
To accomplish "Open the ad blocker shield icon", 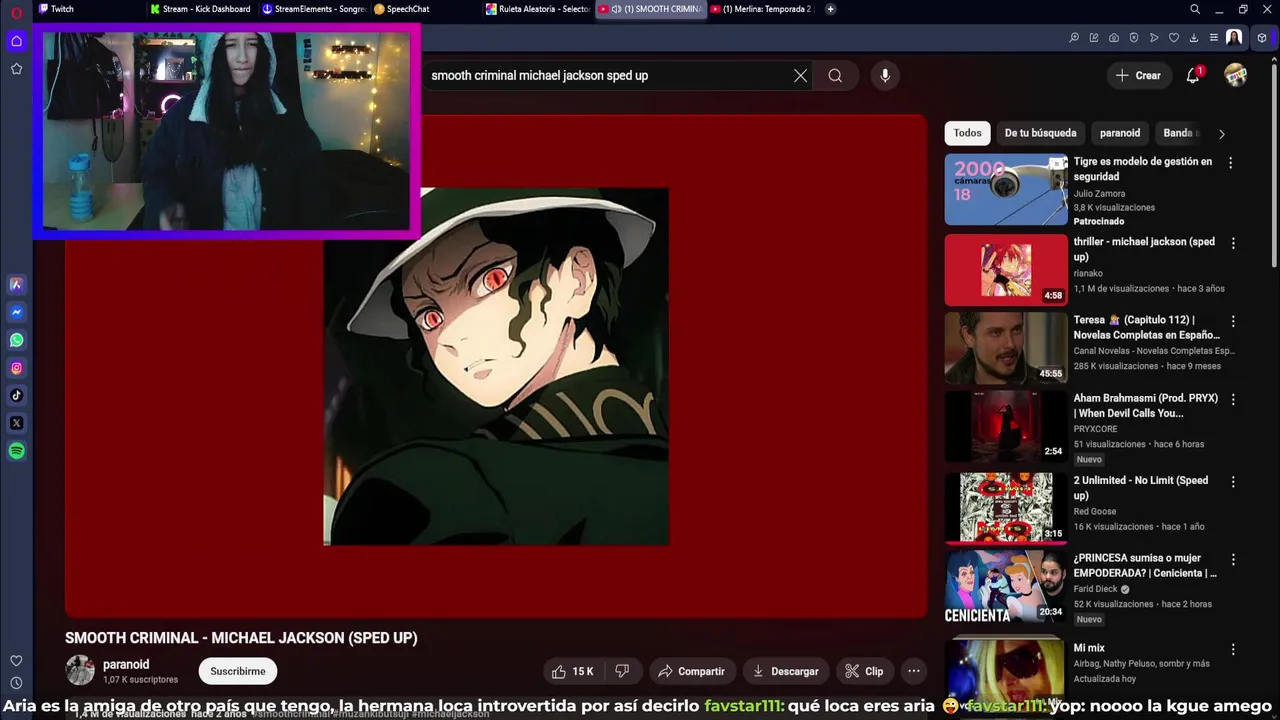I will (1134, 38).
